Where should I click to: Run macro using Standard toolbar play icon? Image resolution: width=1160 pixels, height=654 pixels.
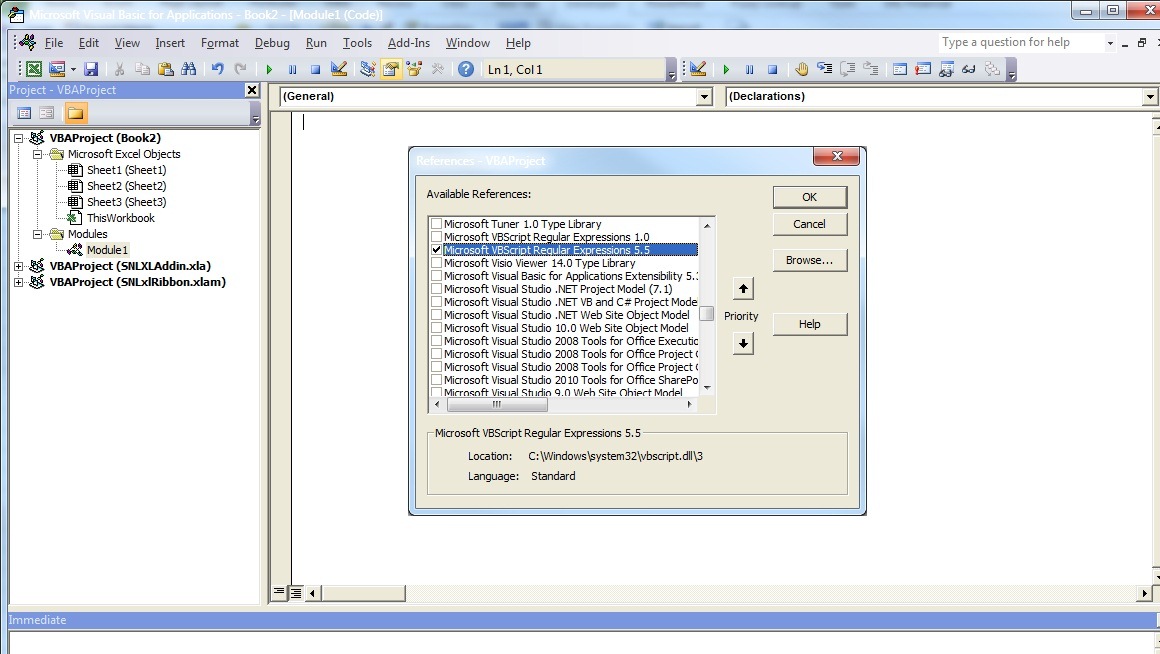tap(269, 70)
